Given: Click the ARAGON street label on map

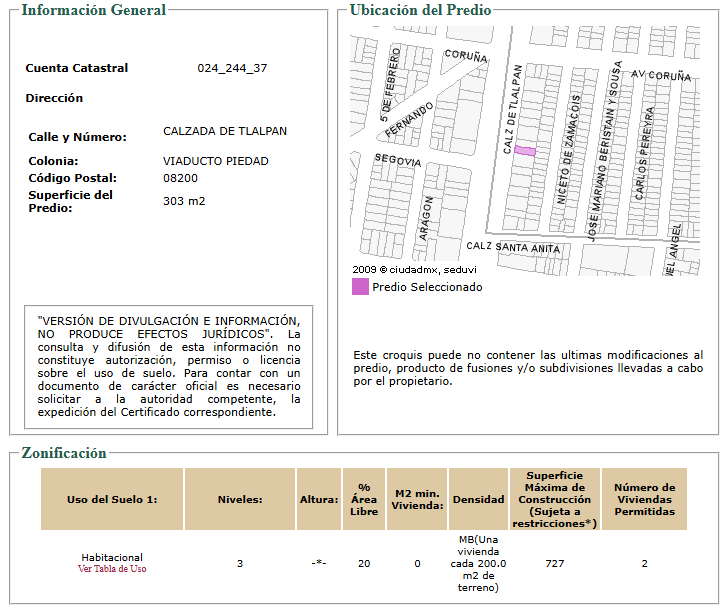Looking at the screenshot, I should tap(426, 218).
